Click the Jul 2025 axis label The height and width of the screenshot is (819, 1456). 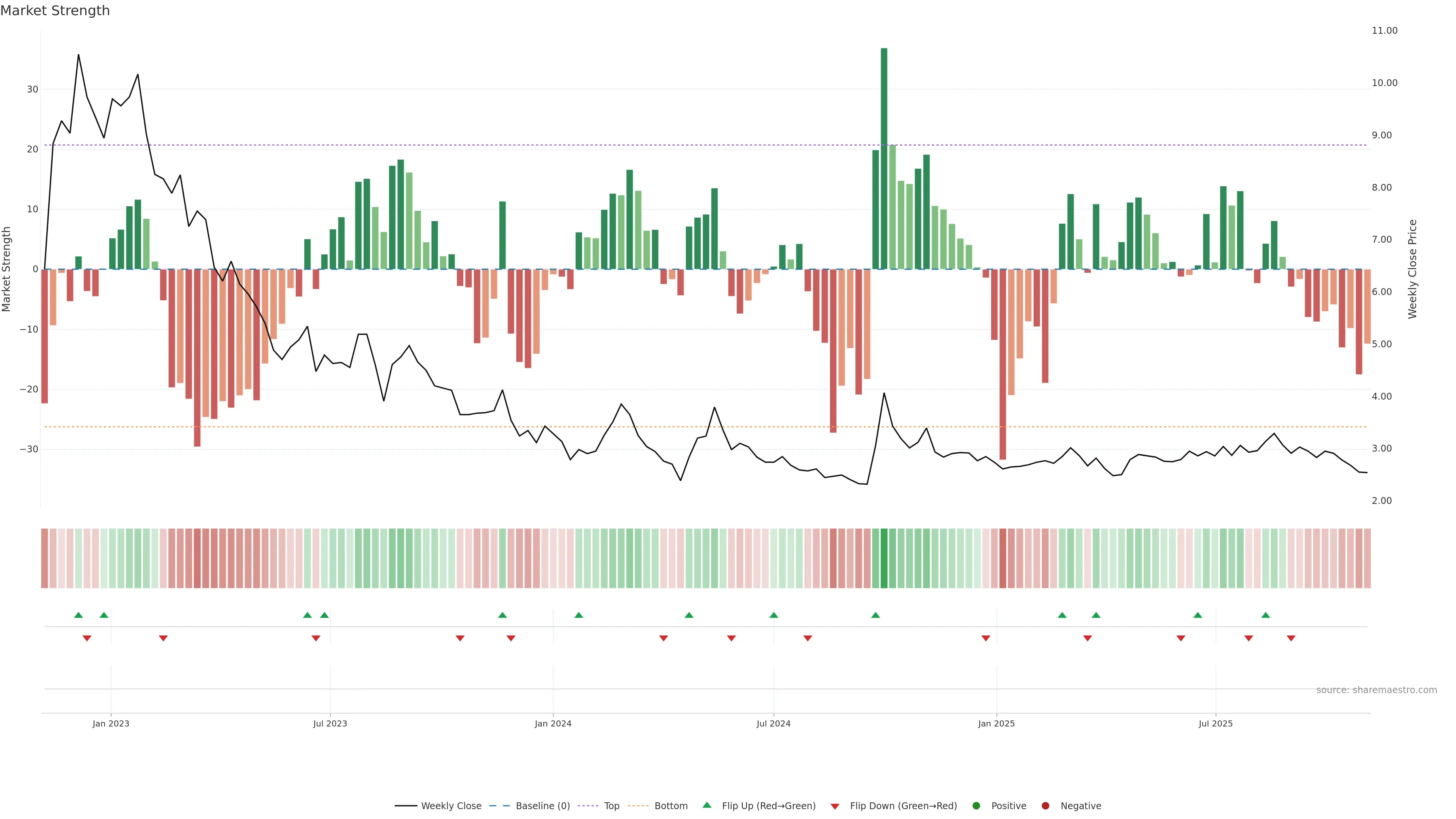point(1216,723)
